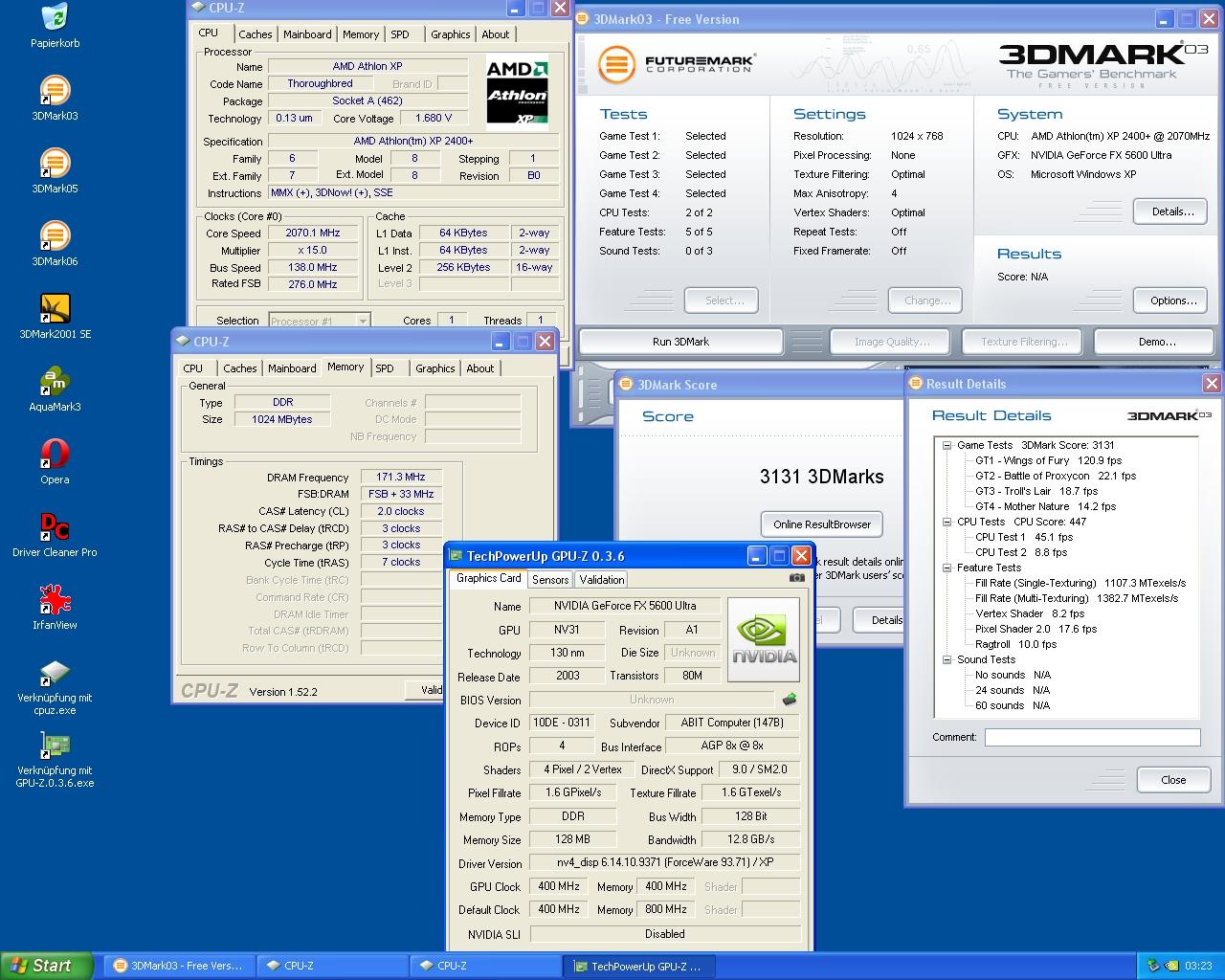Launch the 3DMark05 desktop shortcut
Image resolution: width=1225 pixels, height=980 pixels.
click(x=55, y=164)
